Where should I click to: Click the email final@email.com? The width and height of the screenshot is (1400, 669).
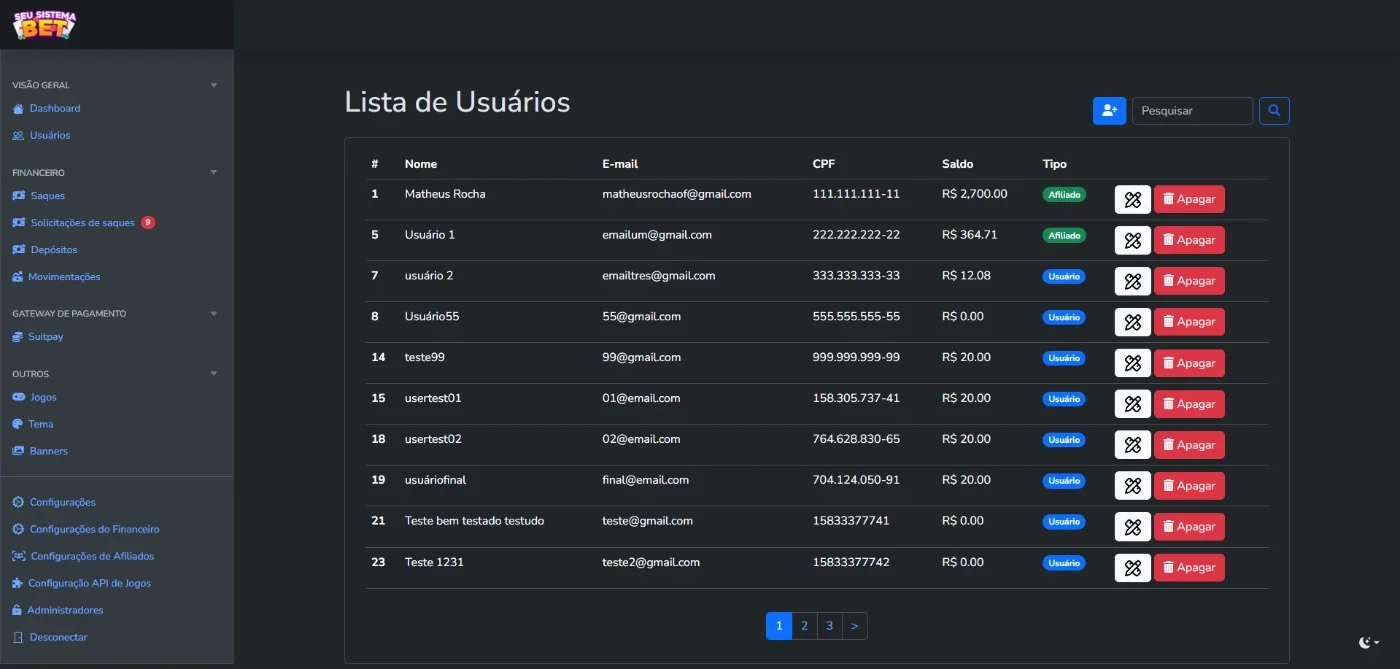coord(645,480)
